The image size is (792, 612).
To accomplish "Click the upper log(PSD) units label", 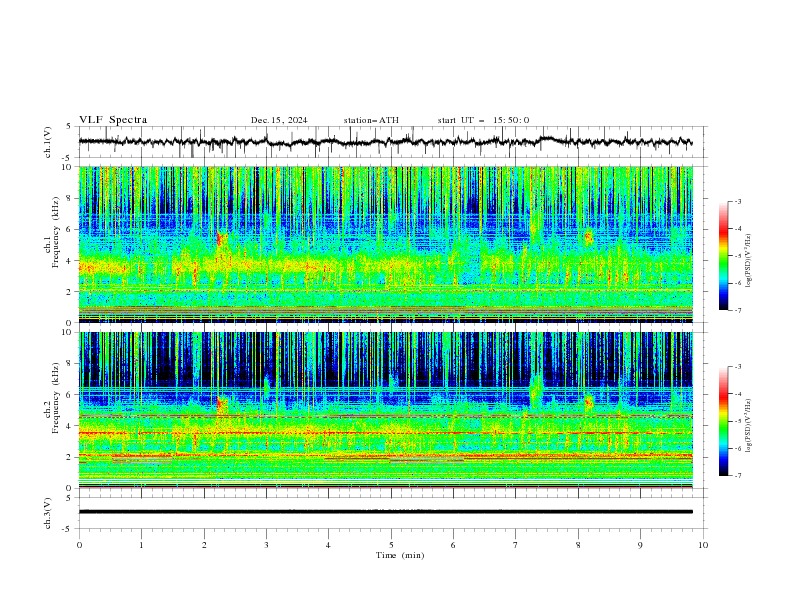I will pyautogui.click(x=749, y=261).
